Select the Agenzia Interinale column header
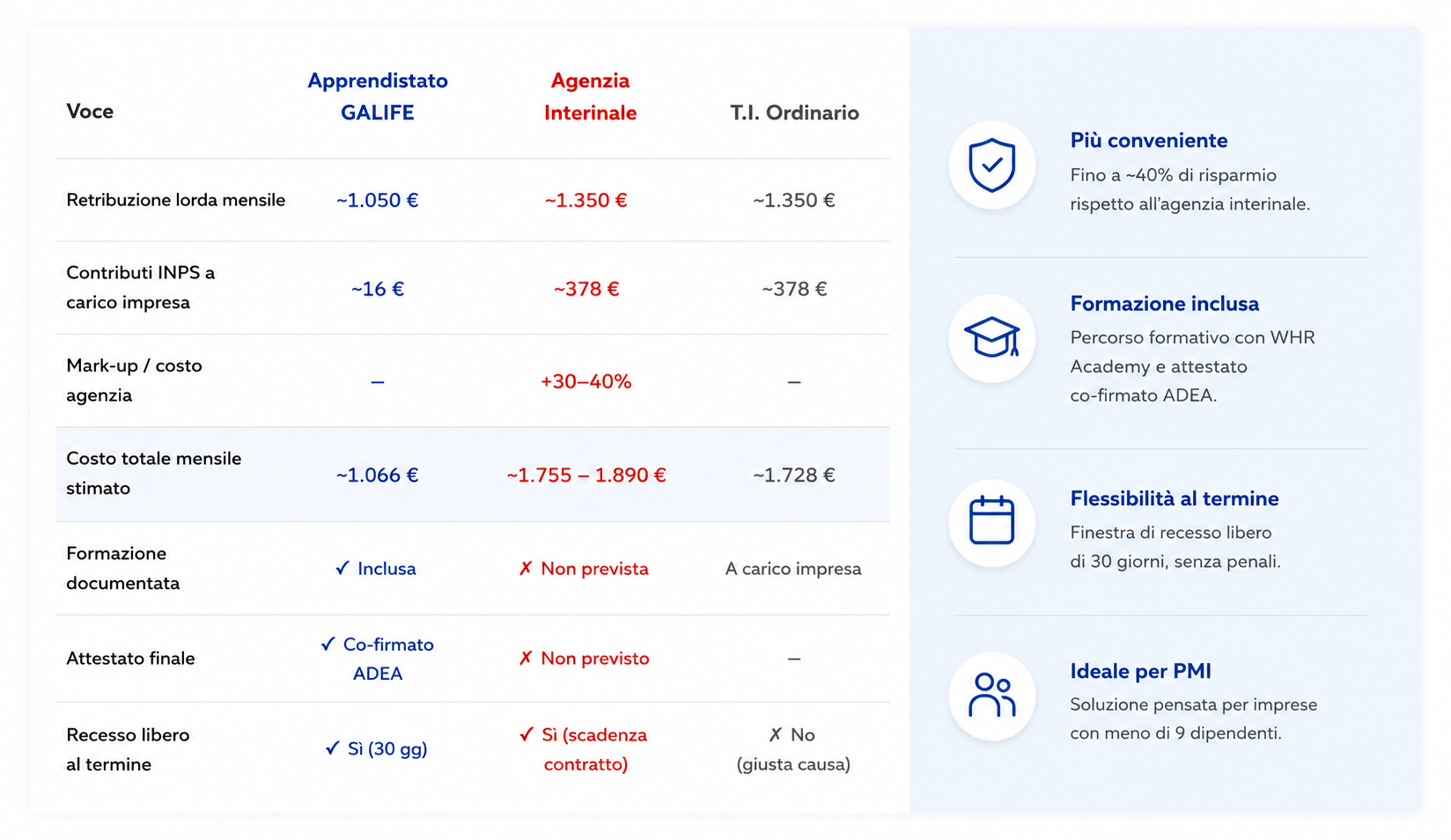Viewport: 1451px width, 840px height. (590, 96)
